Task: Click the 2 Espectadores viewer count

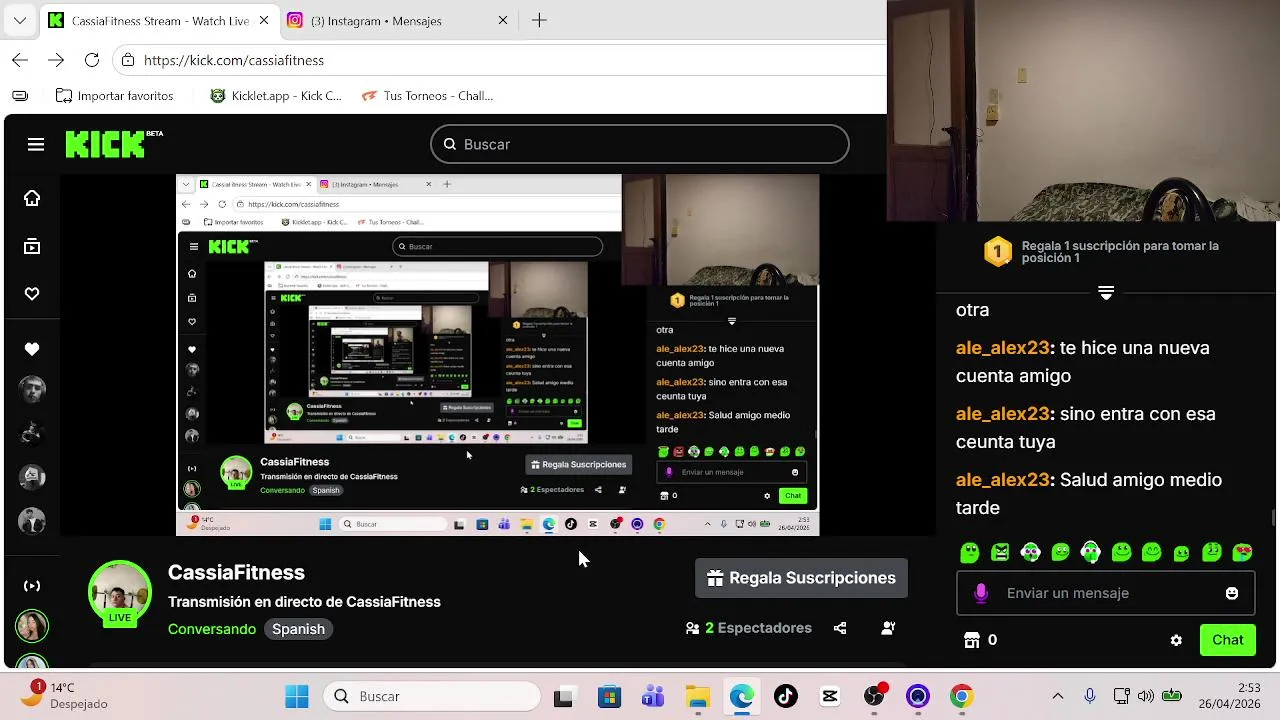Action: (749, 628)
